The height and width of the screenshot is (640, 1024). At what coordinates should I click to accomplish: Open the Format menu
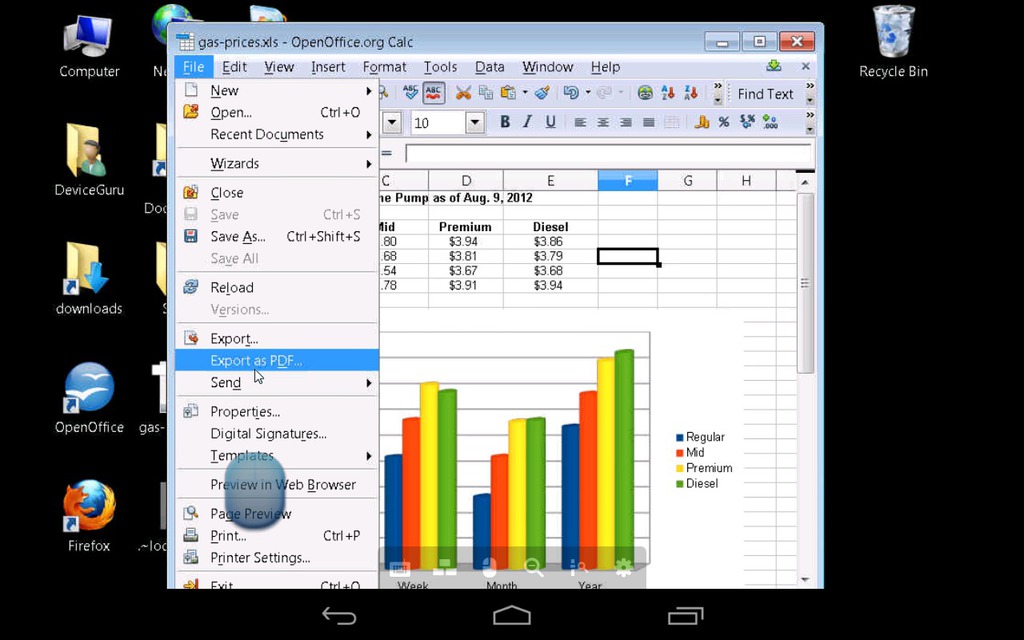[384, 67]
